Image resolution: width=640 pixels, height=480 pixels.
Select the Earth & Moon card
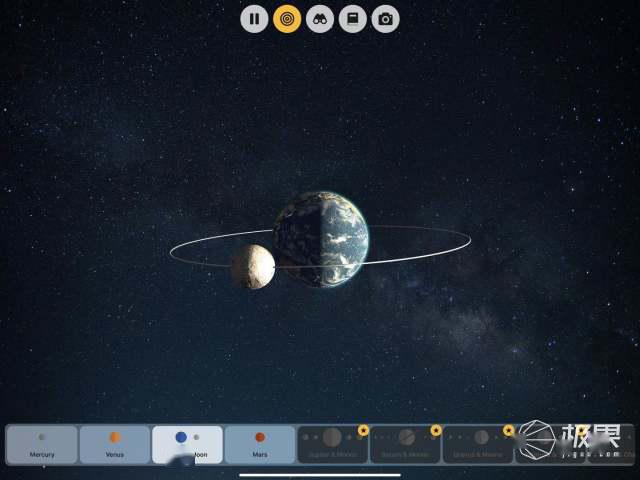(x=187, y=444)
